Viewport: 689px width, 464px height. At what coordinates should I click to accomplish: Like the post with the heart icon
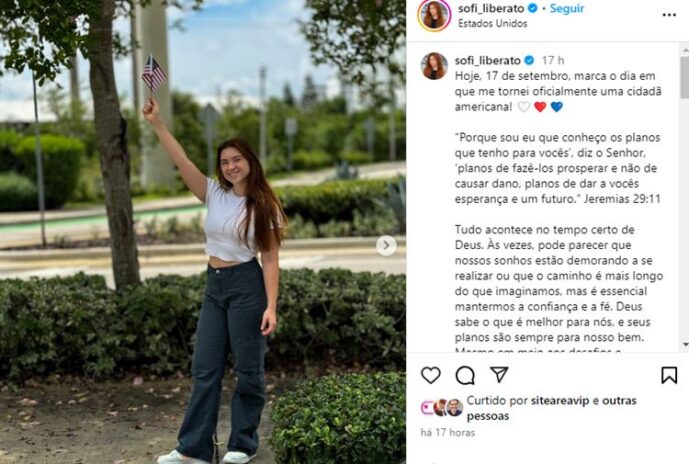(x=431, y=375)
